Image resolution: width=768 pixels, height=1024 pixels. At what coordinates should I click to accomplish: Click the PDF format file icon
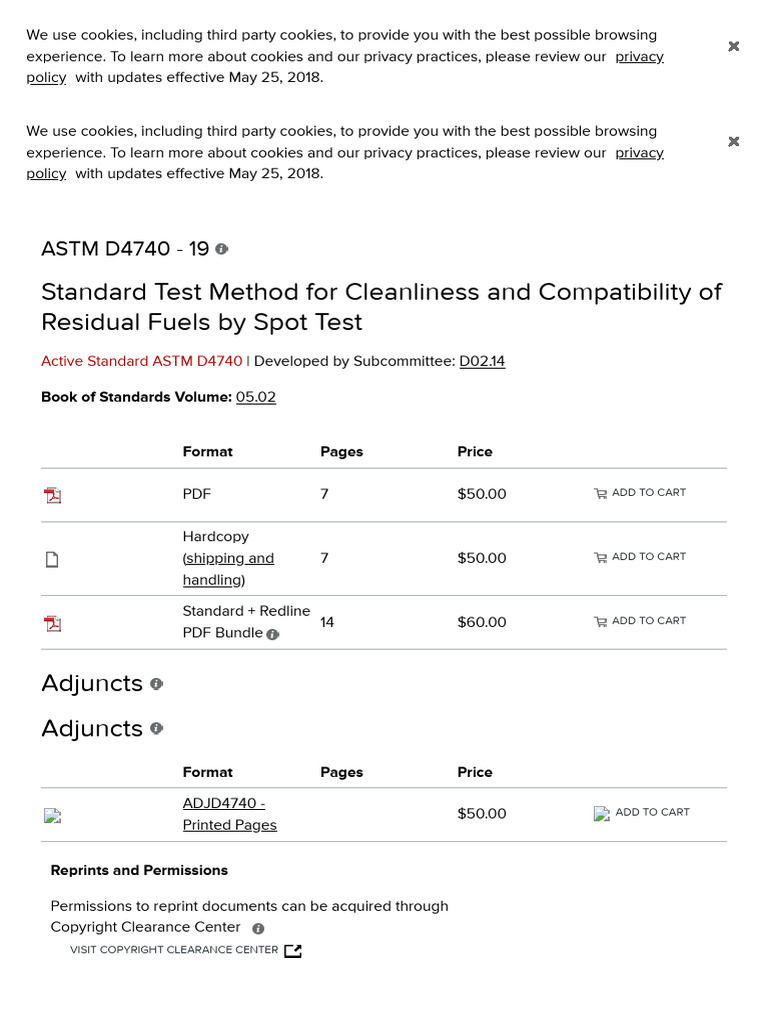click(53, 495)
